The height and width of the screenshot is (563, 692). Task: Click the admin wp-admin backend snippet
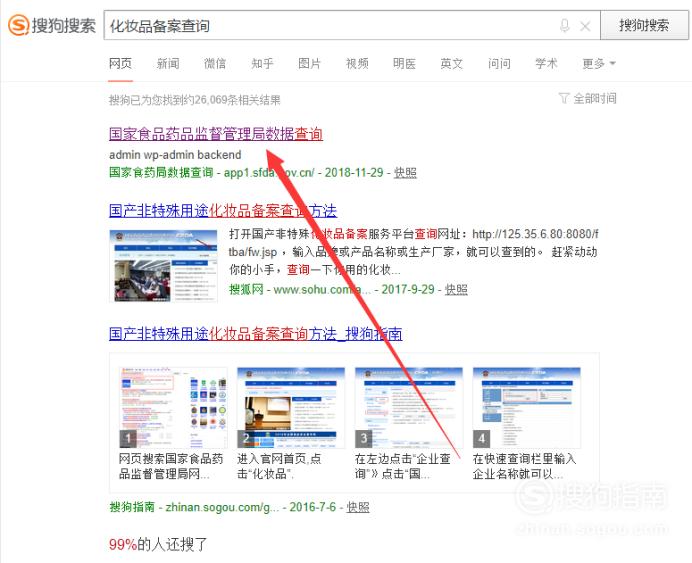click(x=175, y=155)
